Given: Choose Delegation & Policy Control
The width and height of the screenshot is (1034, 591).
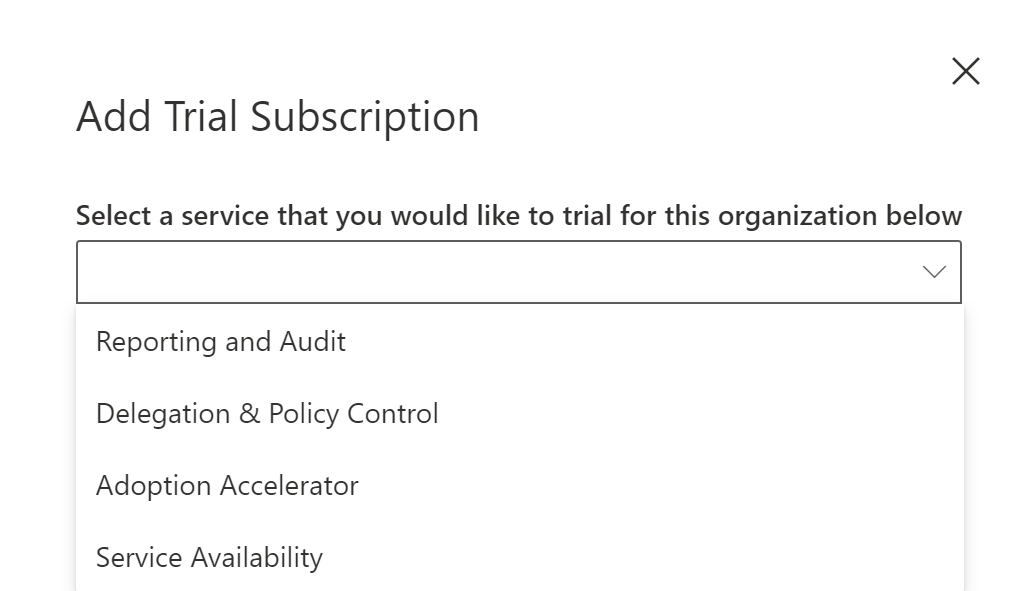Looking at the screenshot, I should (267, 414).
